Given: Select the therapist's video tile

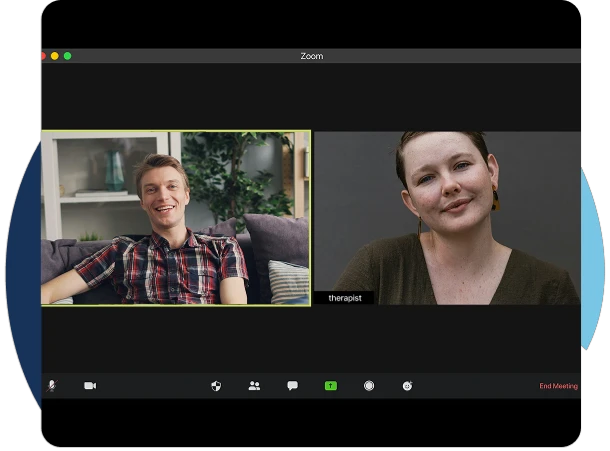Looking at the screenshot, I should [447, 218].
